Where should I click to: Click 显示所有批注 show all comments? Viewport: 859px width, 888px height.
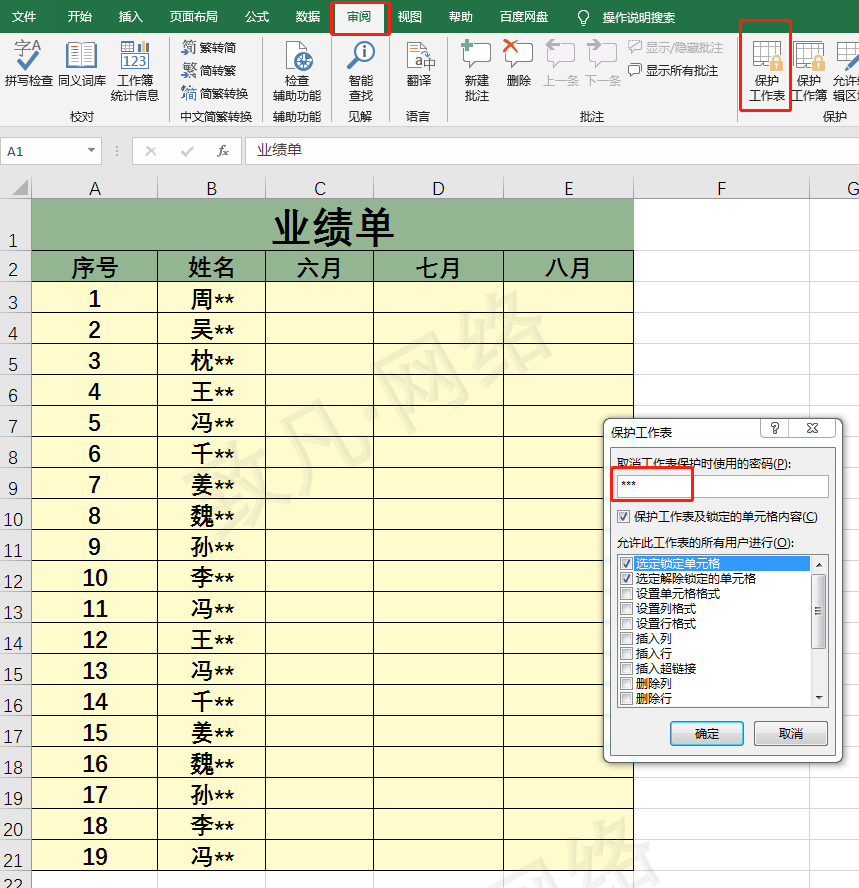pos(673,71)
